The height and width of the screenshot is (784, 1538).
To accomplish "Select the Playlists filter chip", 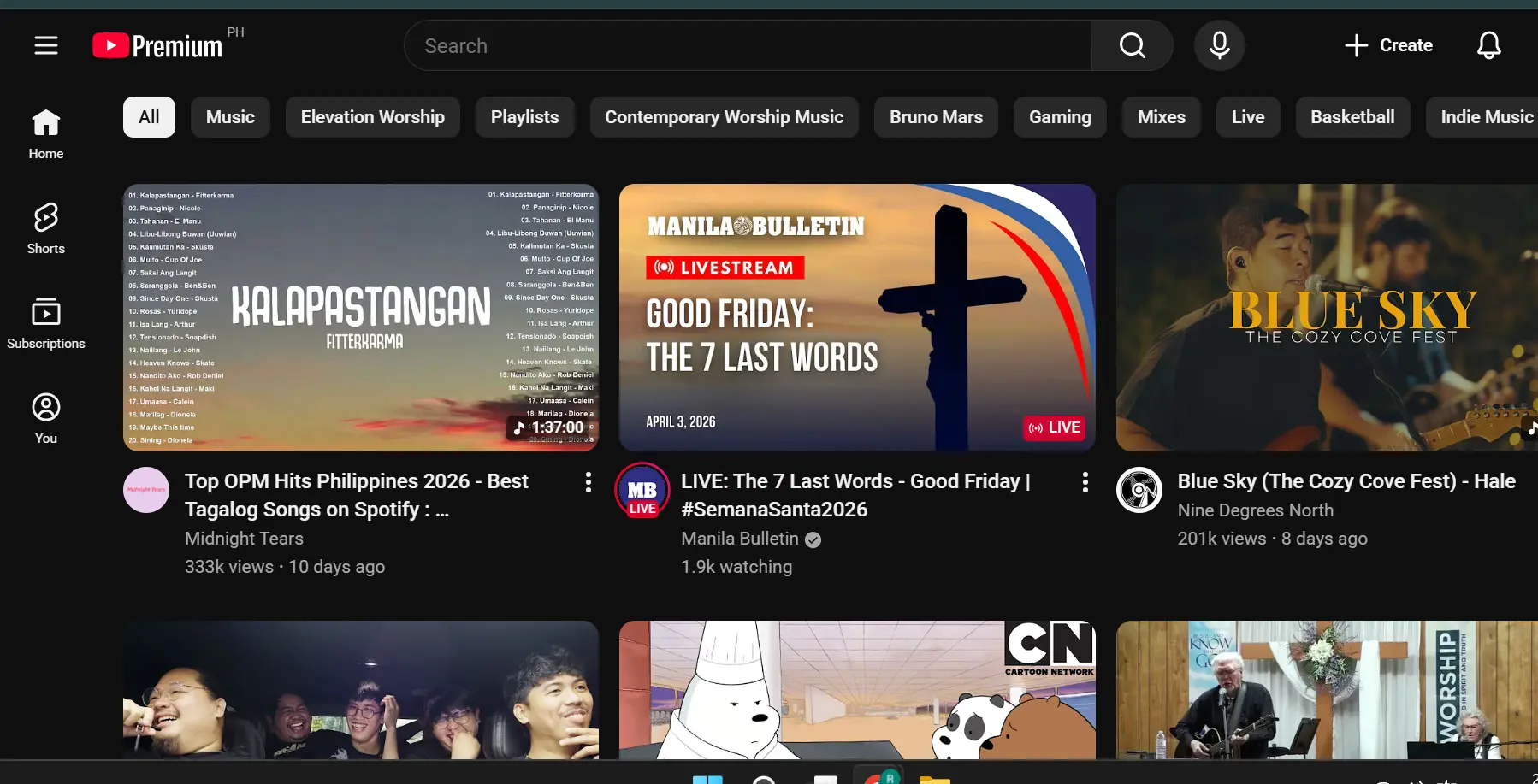I will click(x=524, y=117).
